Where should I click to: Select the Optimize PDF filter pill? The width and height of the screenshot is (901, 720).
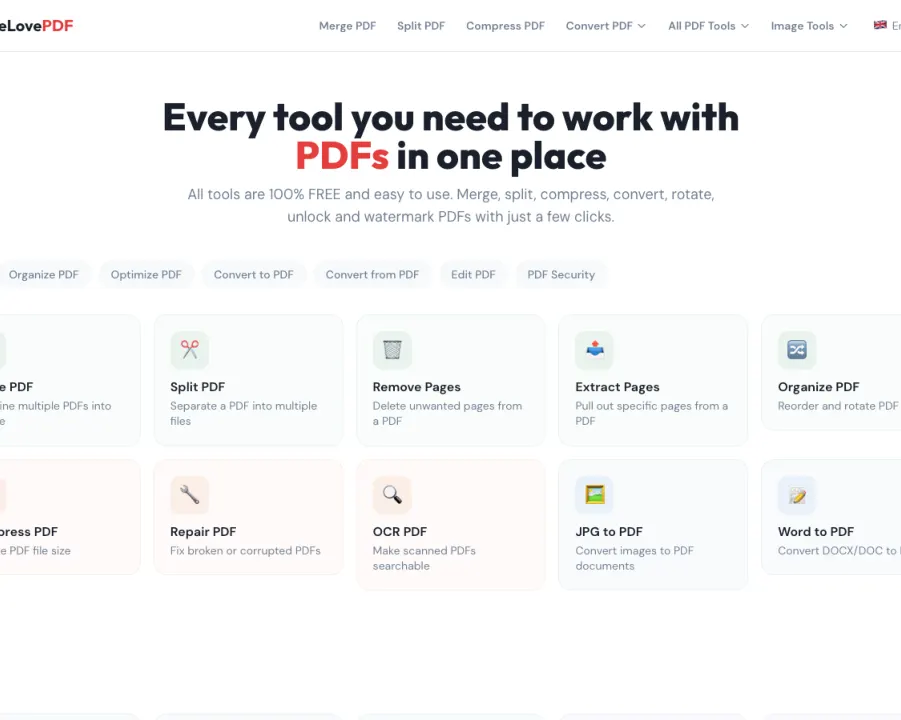point(146,275)
